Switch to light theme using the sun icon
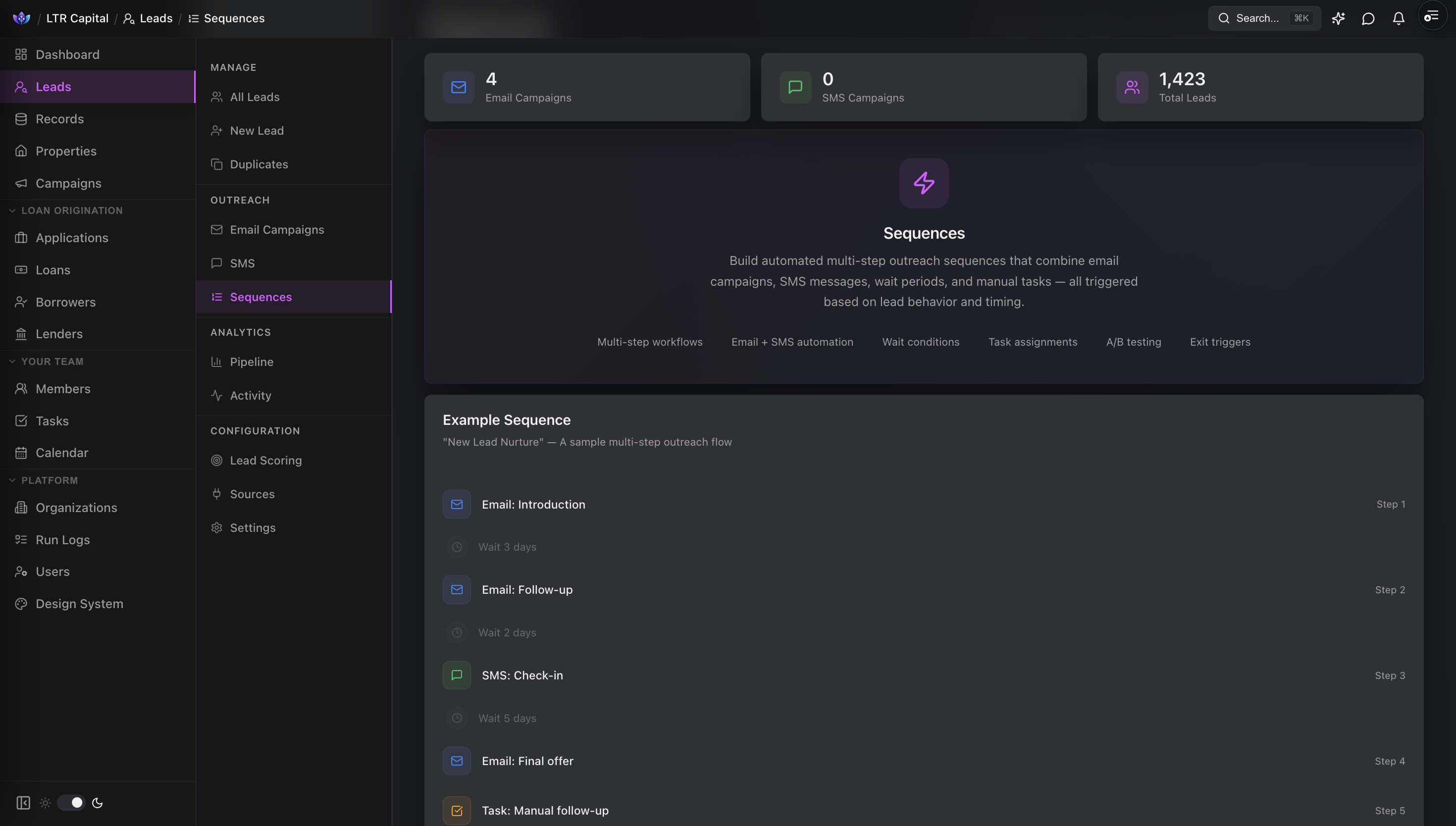This screenshot has width=1456, height=826. click(45, 803)
